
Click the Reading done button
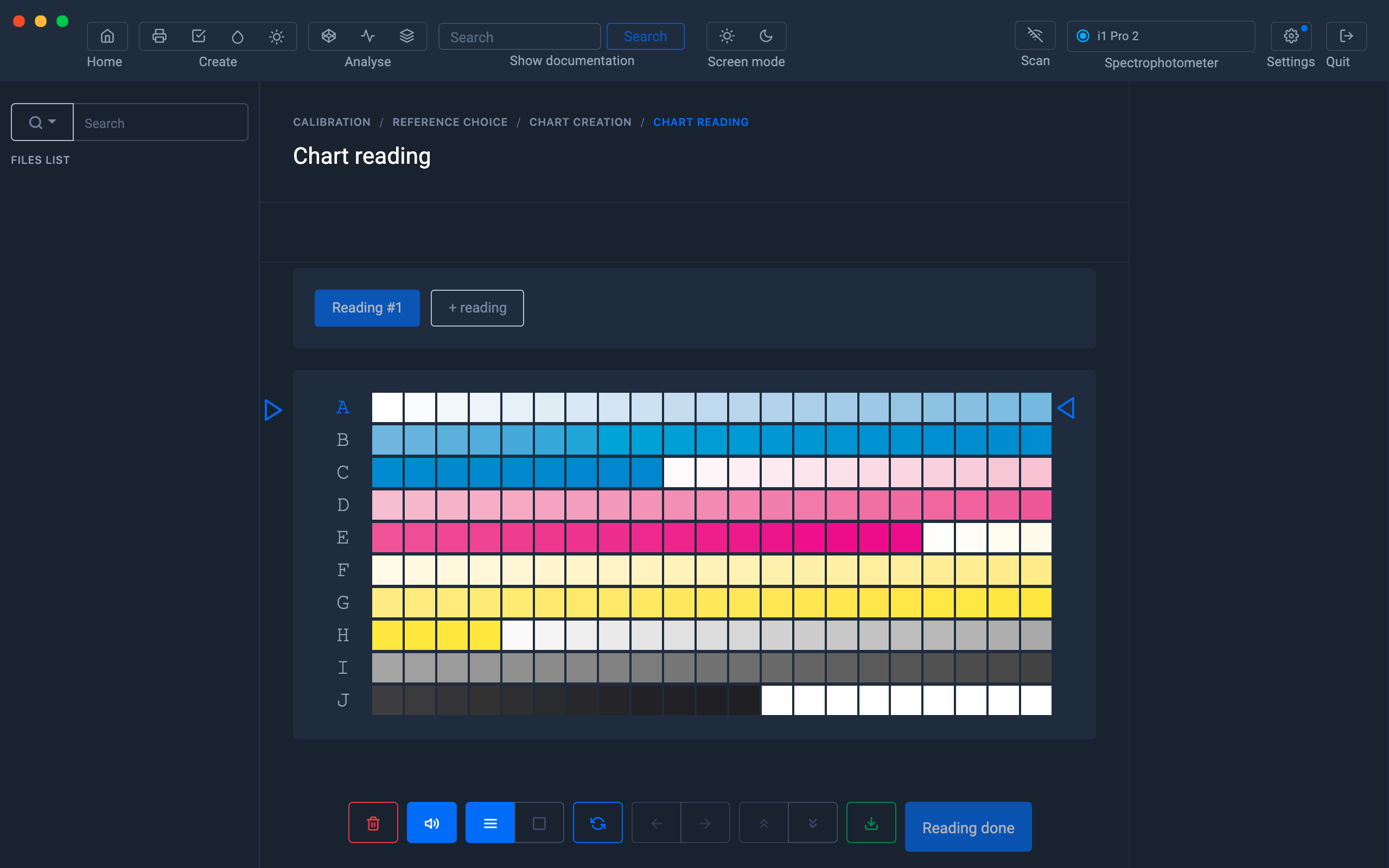point(969,827)
